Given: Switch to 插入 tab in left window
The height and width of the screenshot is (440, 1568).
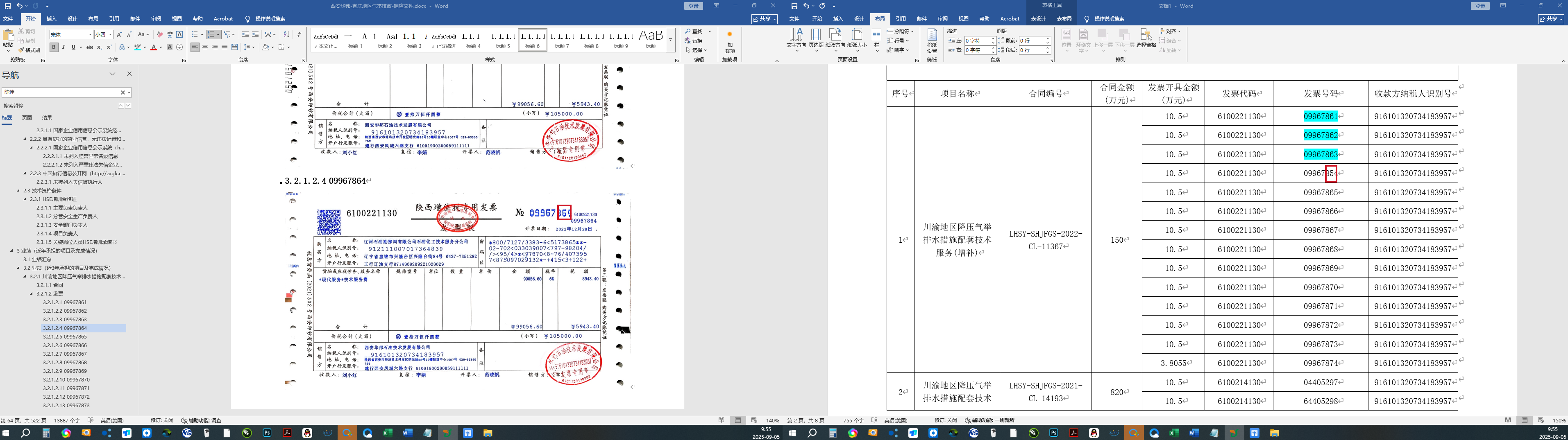Looking at the screenshot, I should pyautogui.click(x=52, y=19).
